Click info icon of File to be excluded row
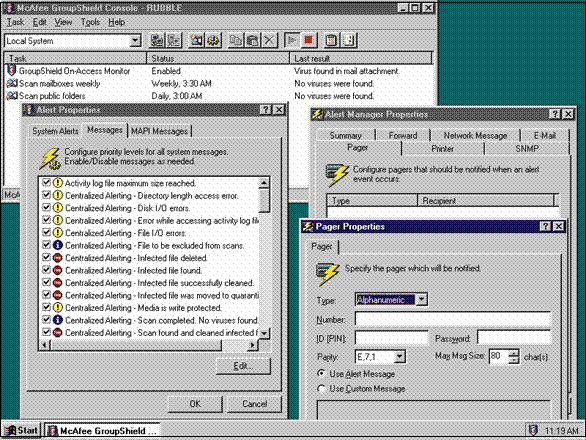The image size is (586, 440). [x=57, y=245]
